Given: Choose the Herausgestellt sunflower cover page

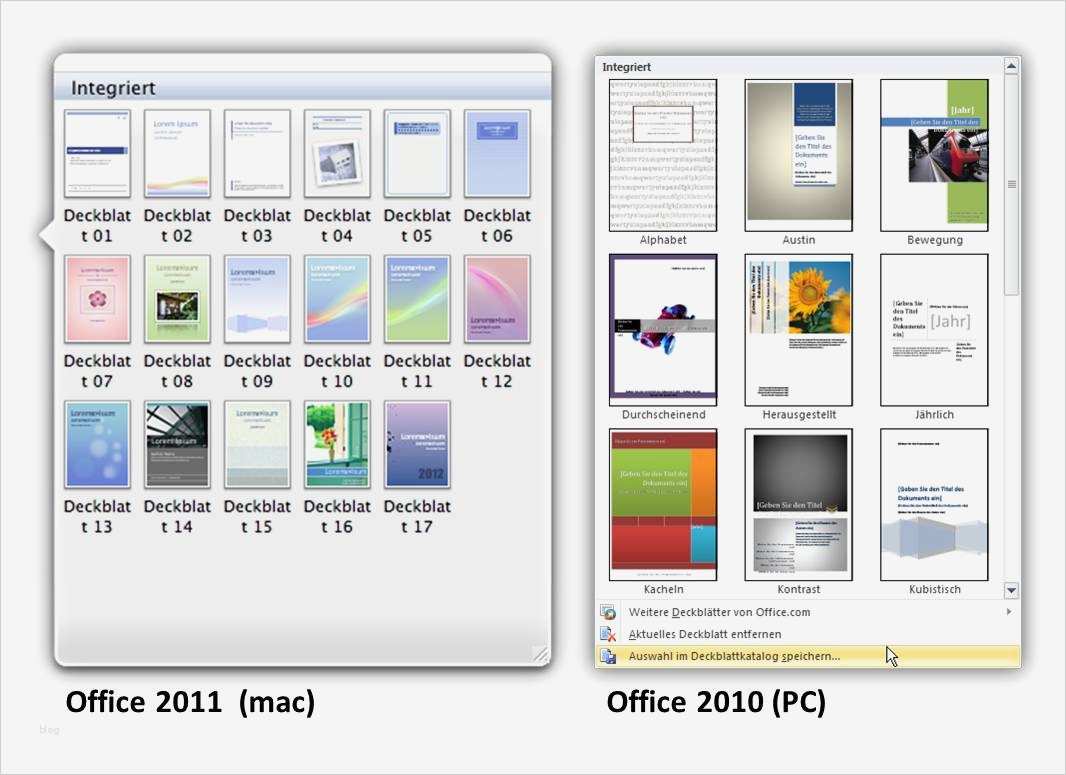Looking at the screenshot, I should pos(799,330).
